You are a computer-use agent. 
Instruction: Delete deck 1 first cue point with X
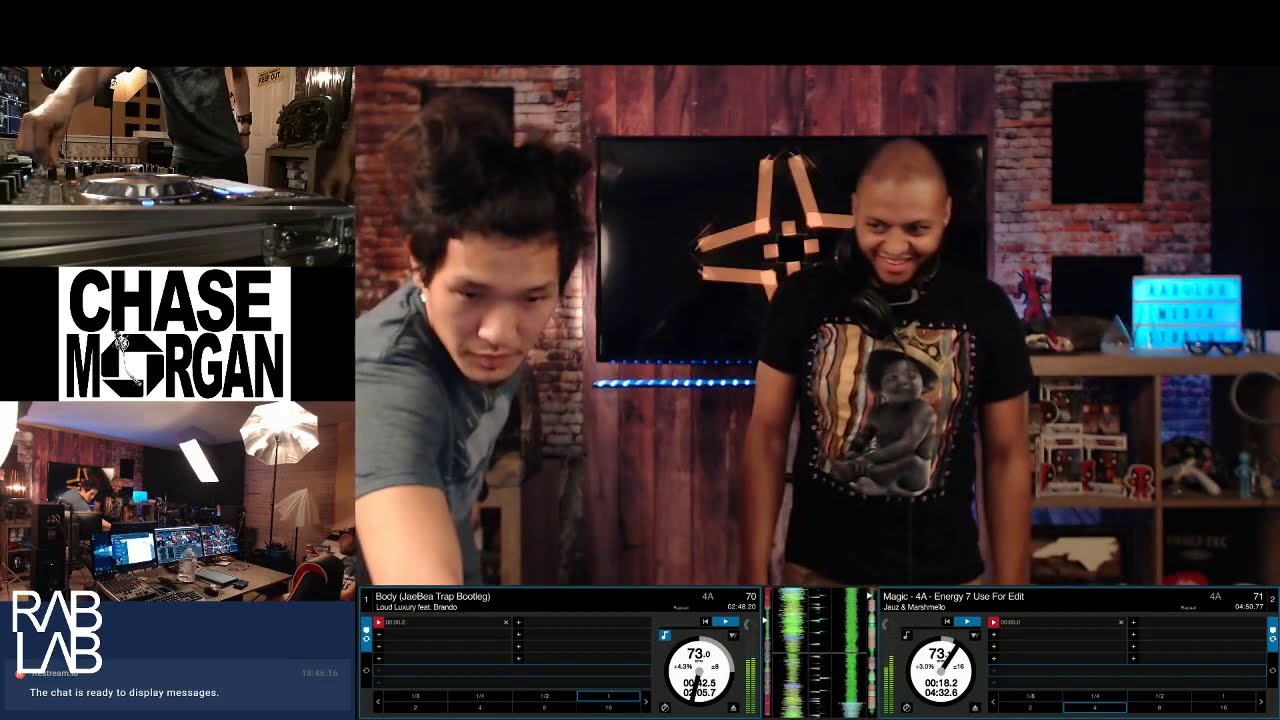506,622
